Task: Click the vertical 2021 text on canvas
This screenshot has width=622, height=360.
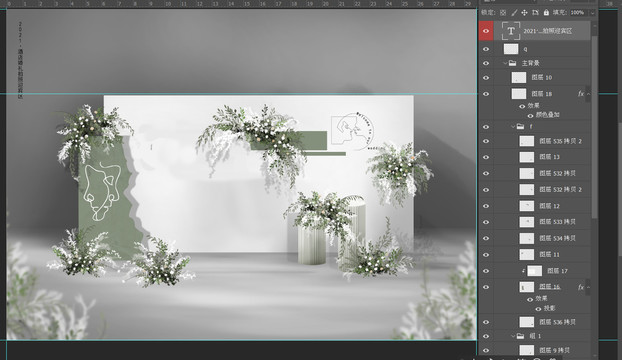Action: [20, 59]
